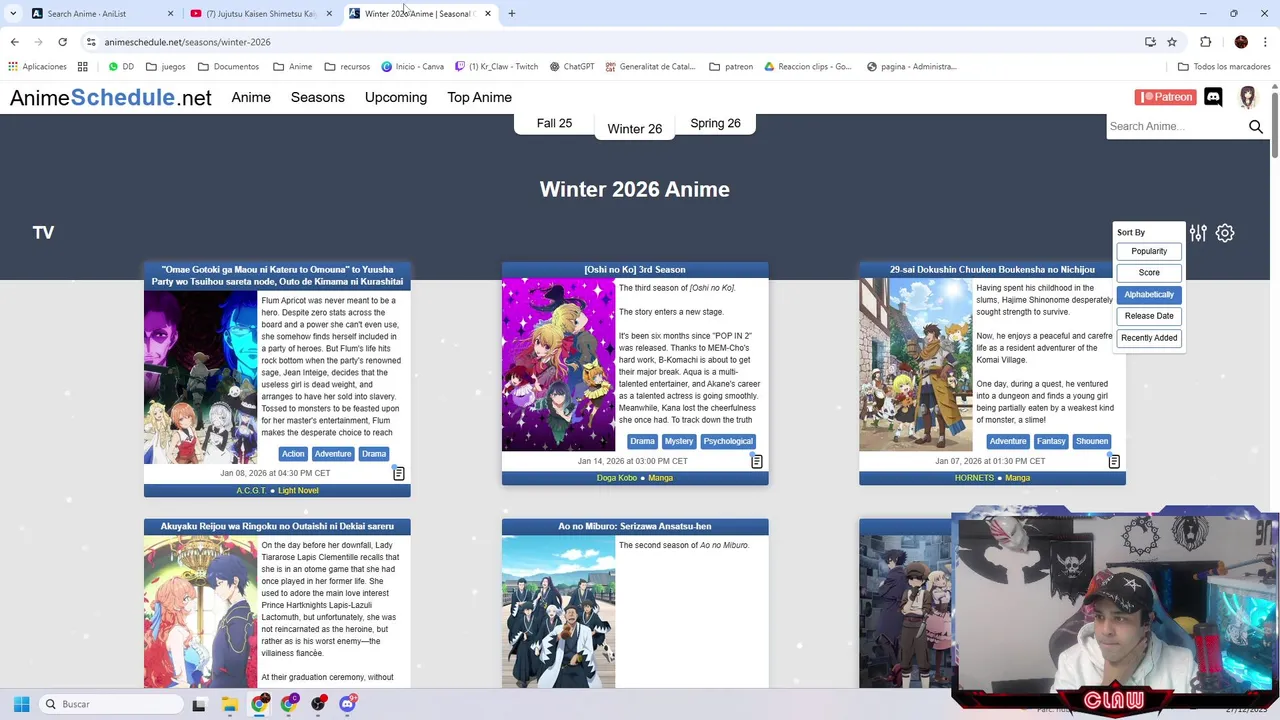Click the Shounen genre tag
This screenshot has width=1280, height=720.
pos(1092,441)
